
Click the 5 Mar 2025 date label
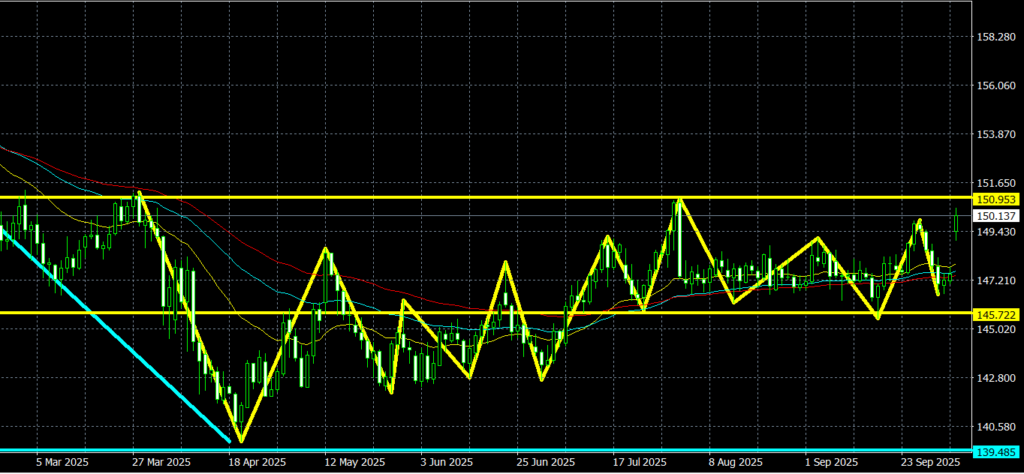coord(60,464)
